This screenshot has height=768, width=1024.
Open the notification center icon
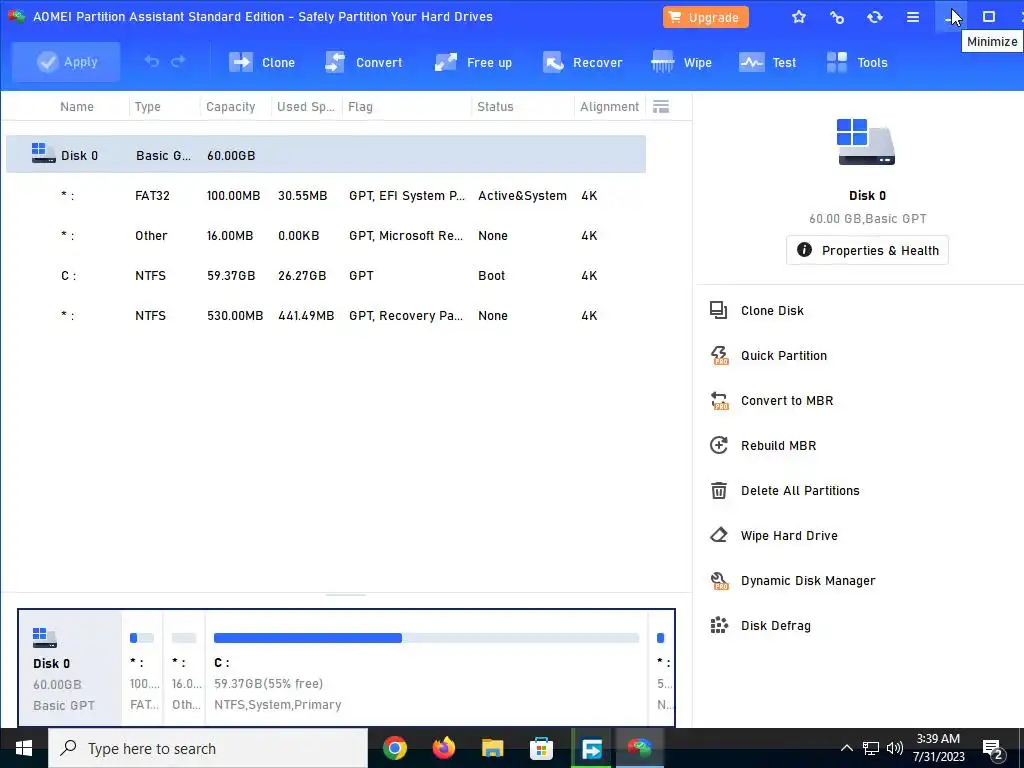993,750
